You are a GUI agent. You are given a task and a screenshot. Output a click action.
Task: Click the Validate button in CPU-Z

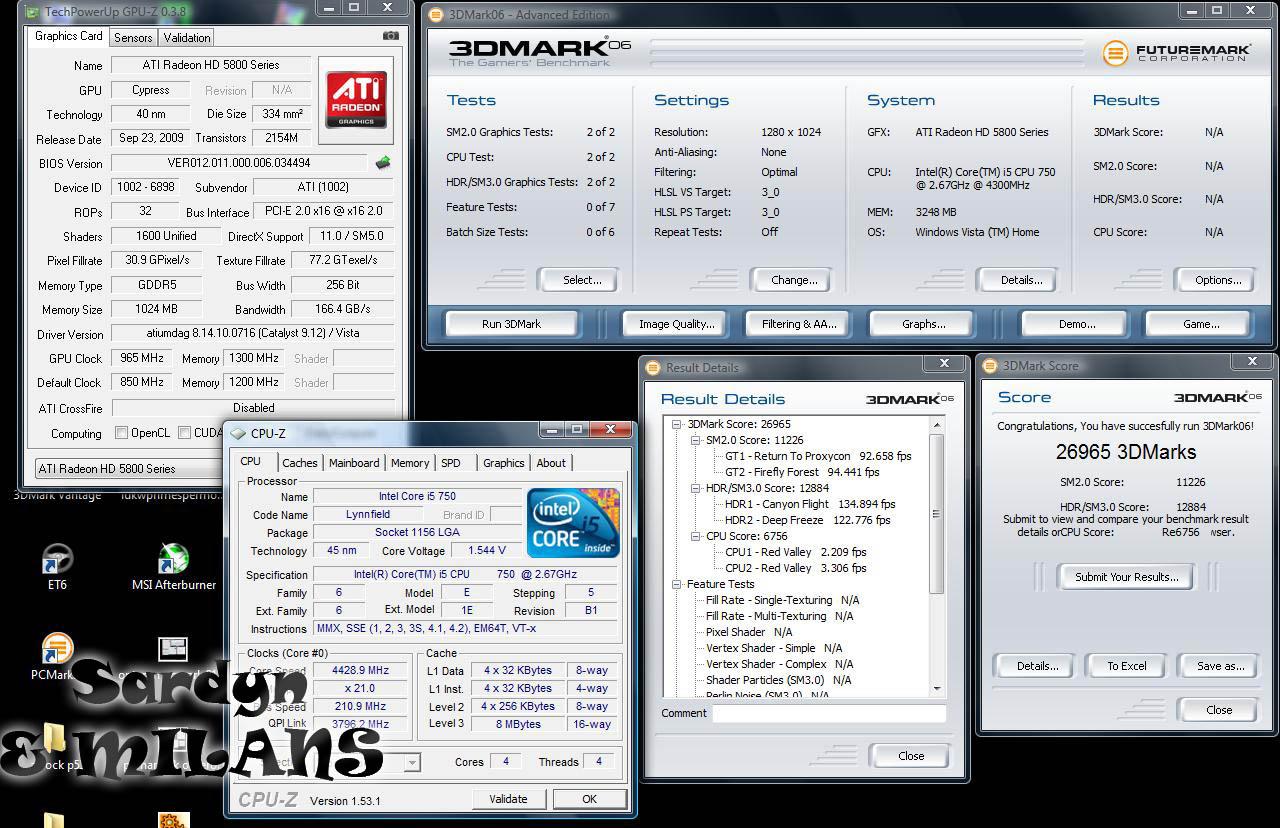pyautogui.click(x=508, y=799)
